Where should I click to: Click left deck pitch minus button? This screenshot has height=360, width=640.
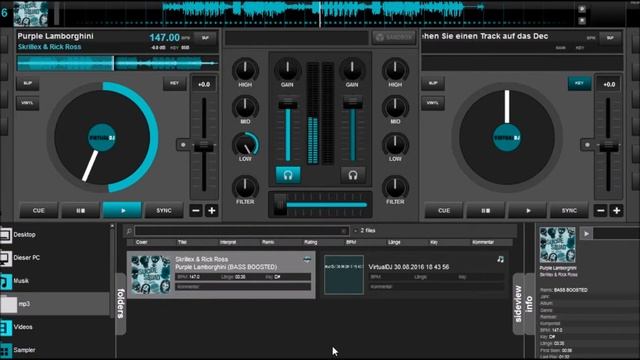pos(196,211)
